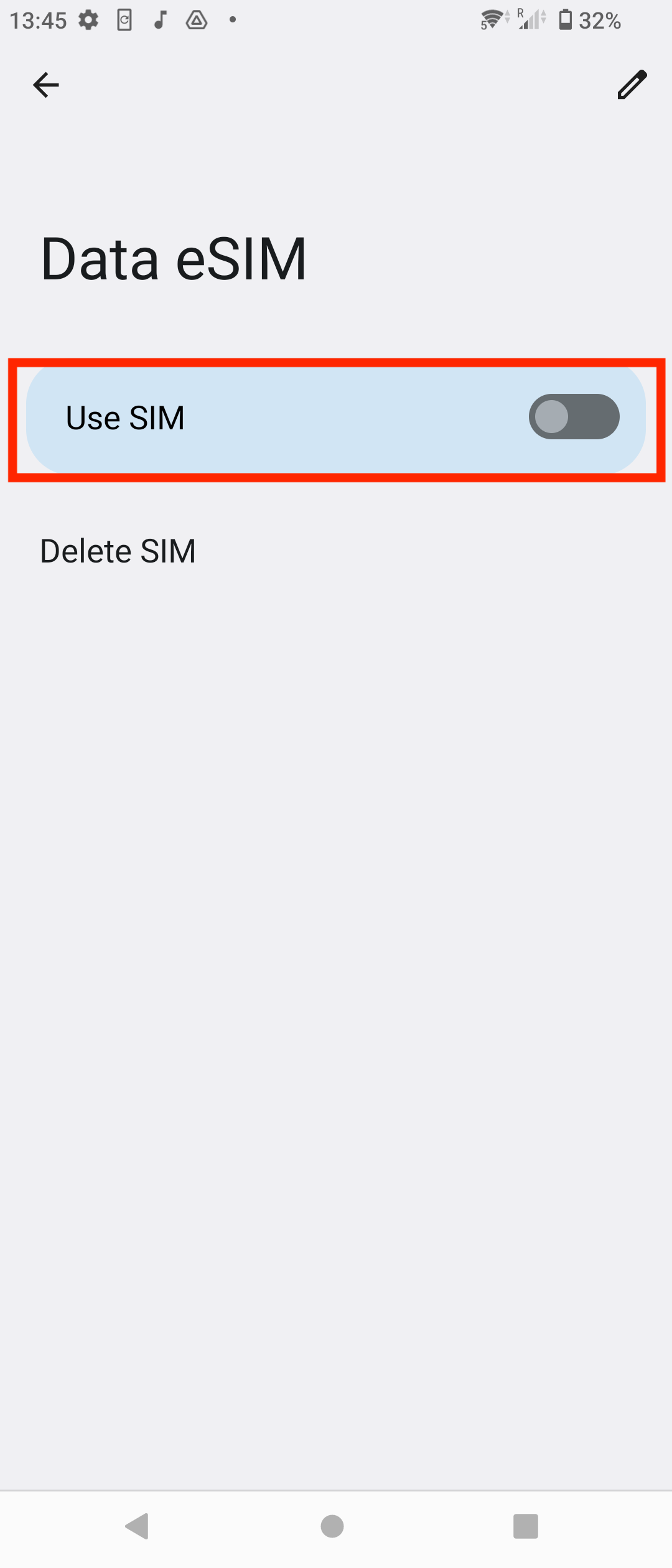Image resolution: width=672 pixels, height=1568 pixels.
Task: Tap the Android home circle button
Action: point(332,1526)
